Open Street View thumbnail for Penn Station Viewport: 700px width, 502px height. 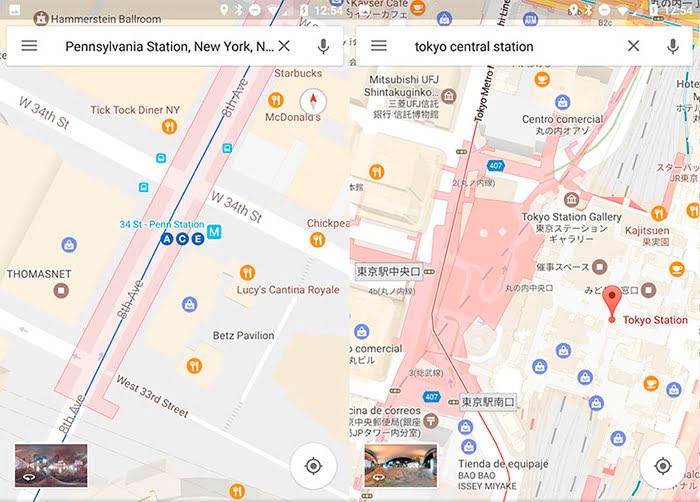51,465
